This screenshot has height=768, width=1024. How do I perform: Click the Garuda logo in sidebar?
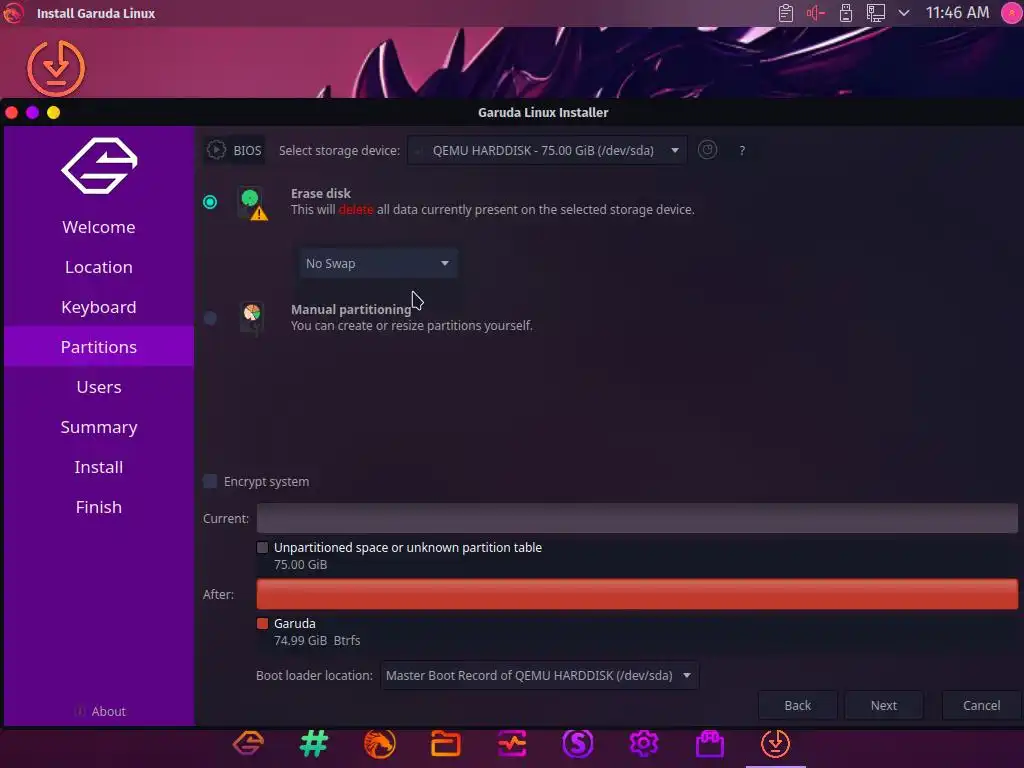point(99,166)
